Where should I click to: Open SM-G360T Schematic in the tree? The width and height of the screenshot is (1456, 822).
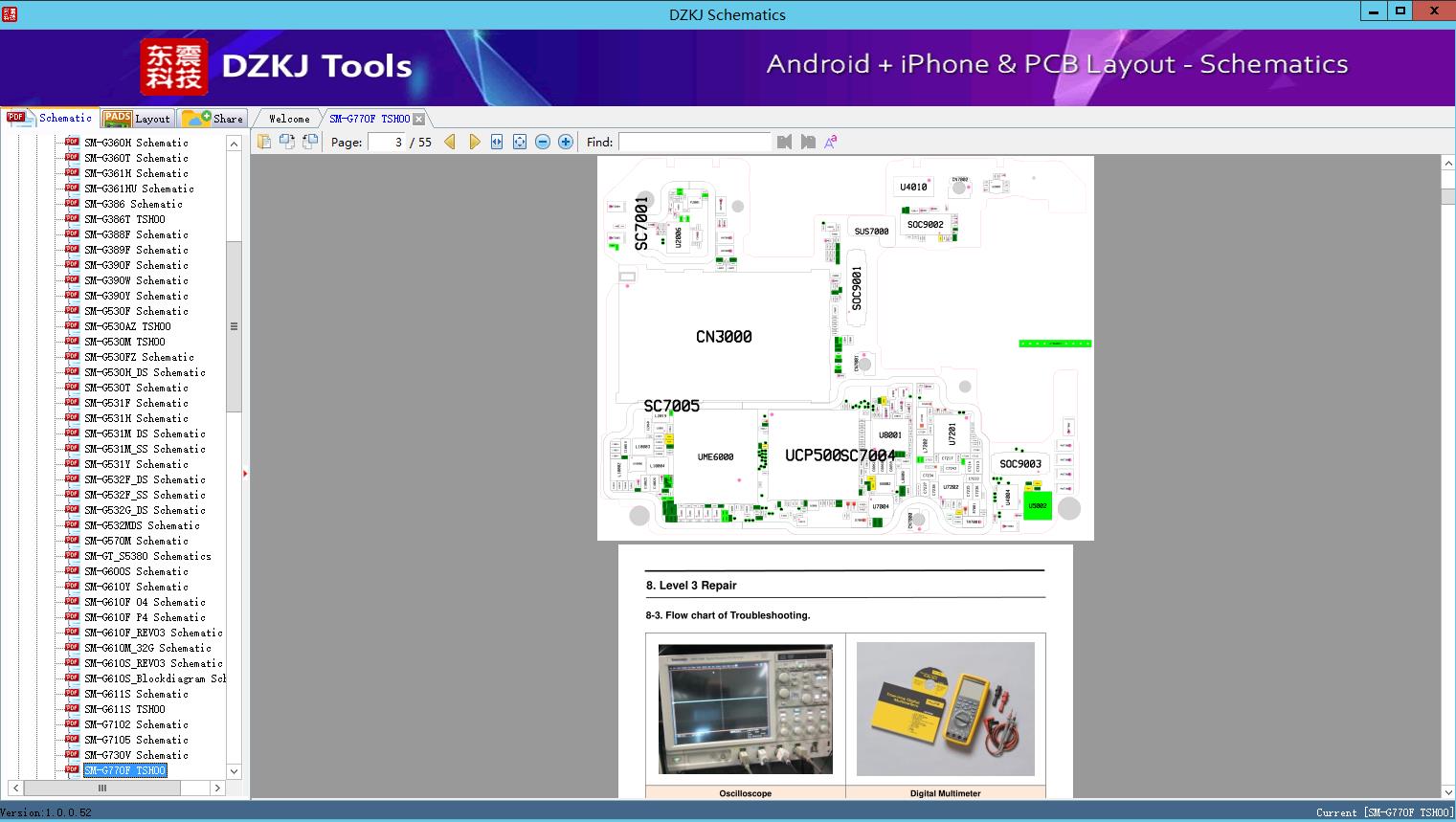(136, 158)
